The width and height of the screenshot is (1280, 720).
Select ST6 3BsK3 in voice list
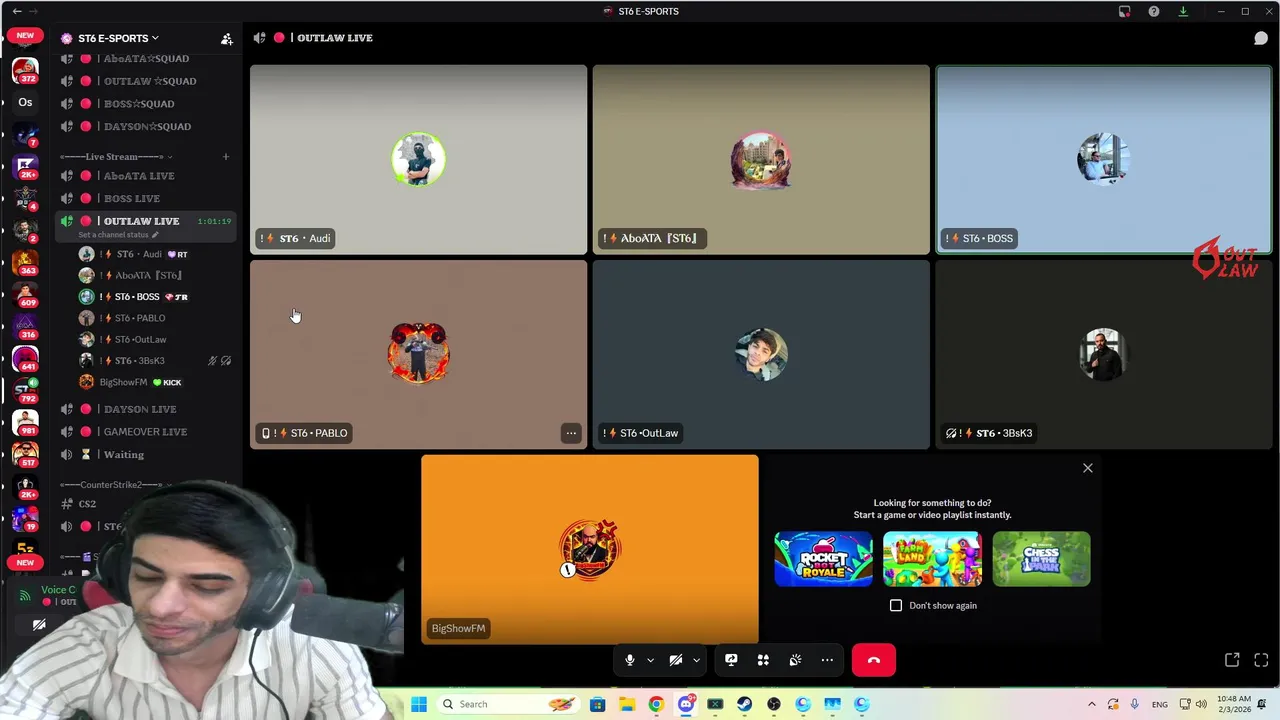(155, 361)
